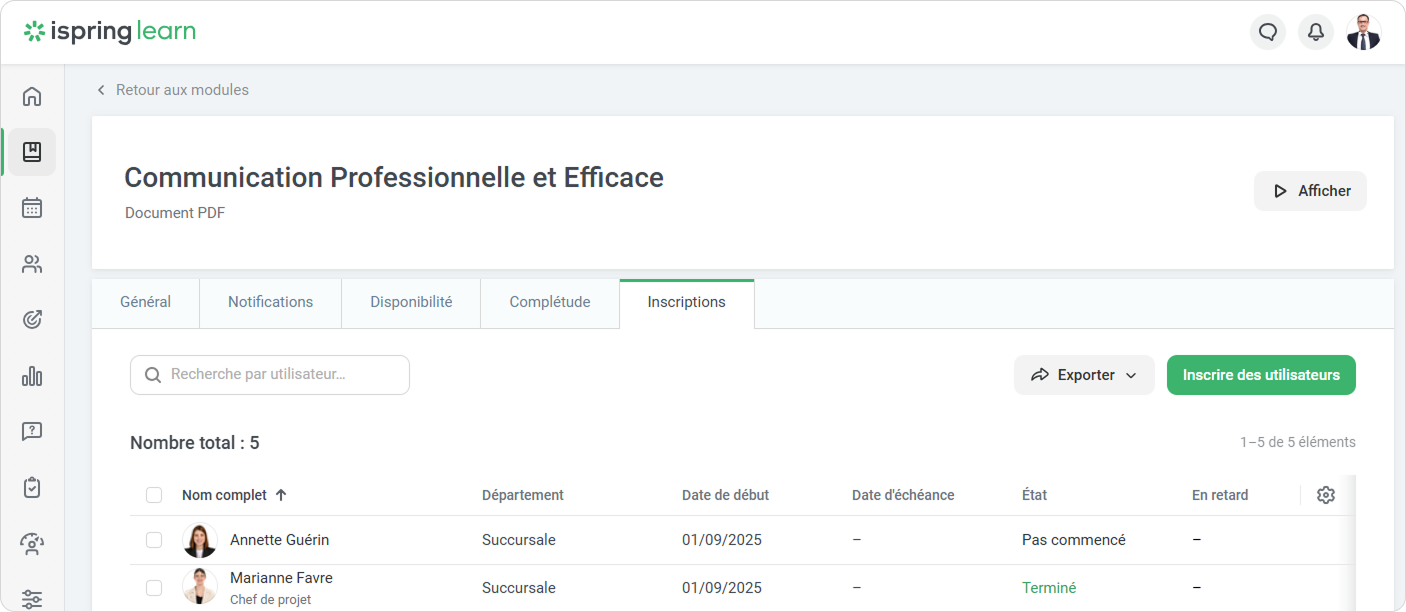Open the user profile avatar menu
This screenshot has height=612, width=1406.
(x=1363, y=32)
